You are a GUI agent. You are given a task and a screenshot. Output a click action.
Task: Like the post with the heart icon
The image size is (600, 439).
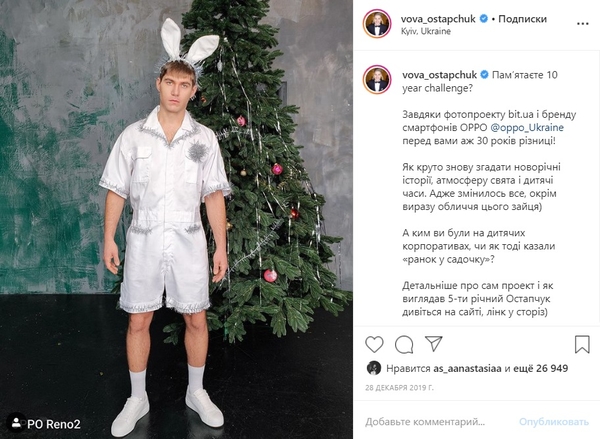pyautogui.click(x=374, y=344)
